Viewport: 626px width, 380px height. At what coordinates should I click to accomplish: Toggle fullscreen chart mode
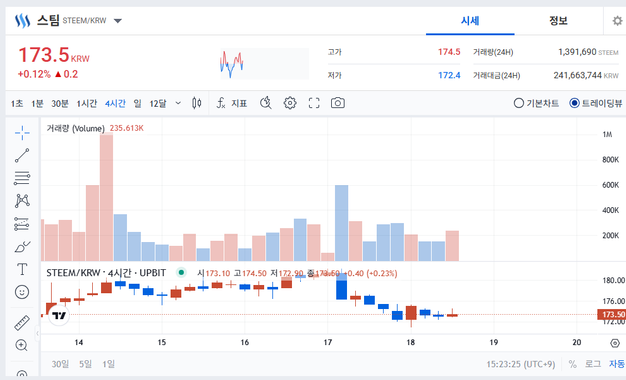[x=314, y=103]
